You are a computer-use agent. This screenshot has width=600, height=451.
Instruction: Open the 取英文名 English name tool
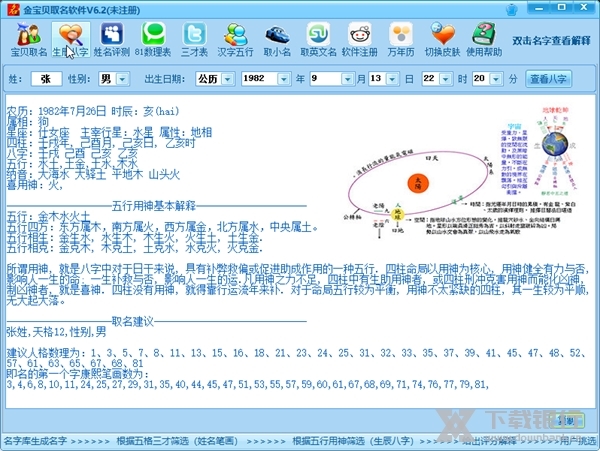point(318,38)
